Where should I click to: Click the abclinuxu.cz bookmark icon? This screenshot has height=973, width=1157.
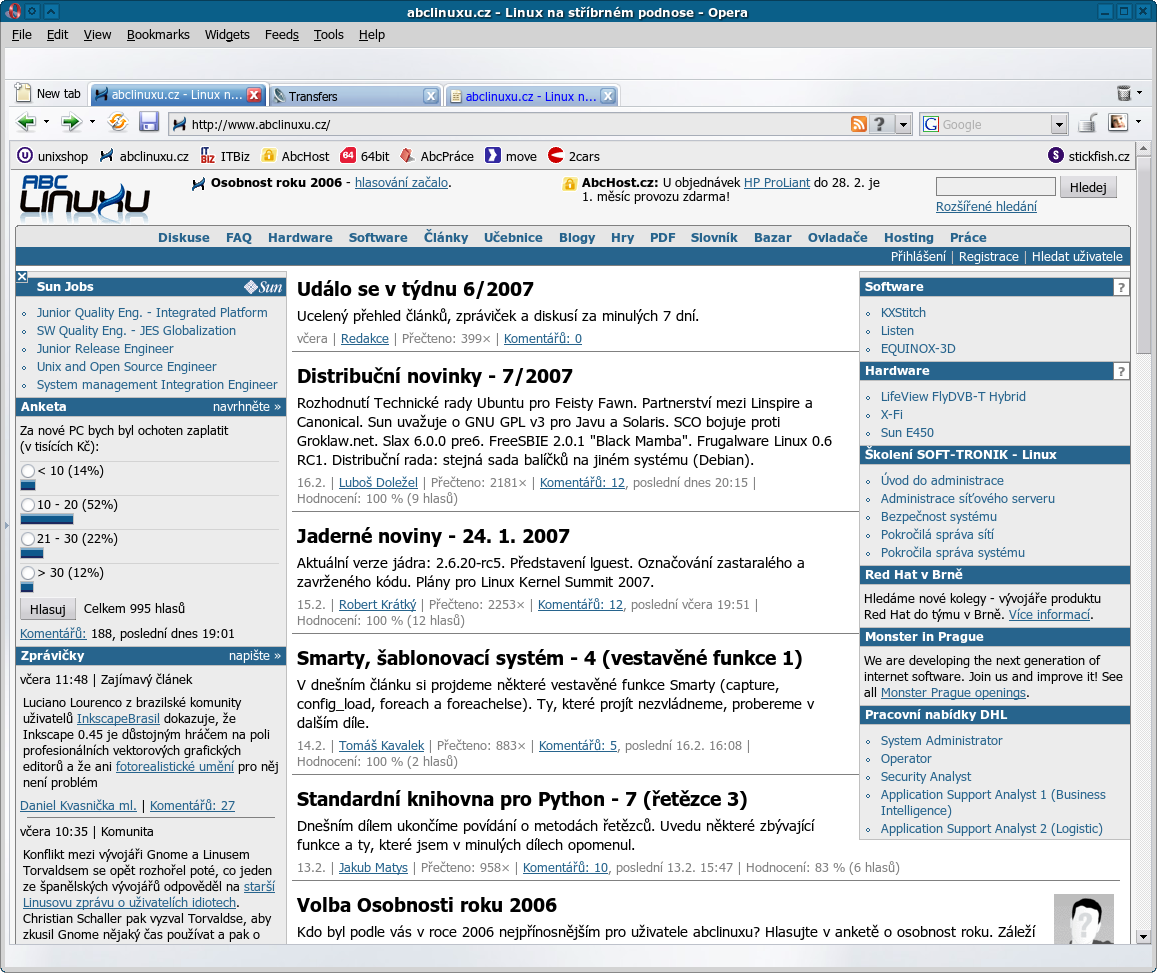pyautogui.click(x=107, y=156)
